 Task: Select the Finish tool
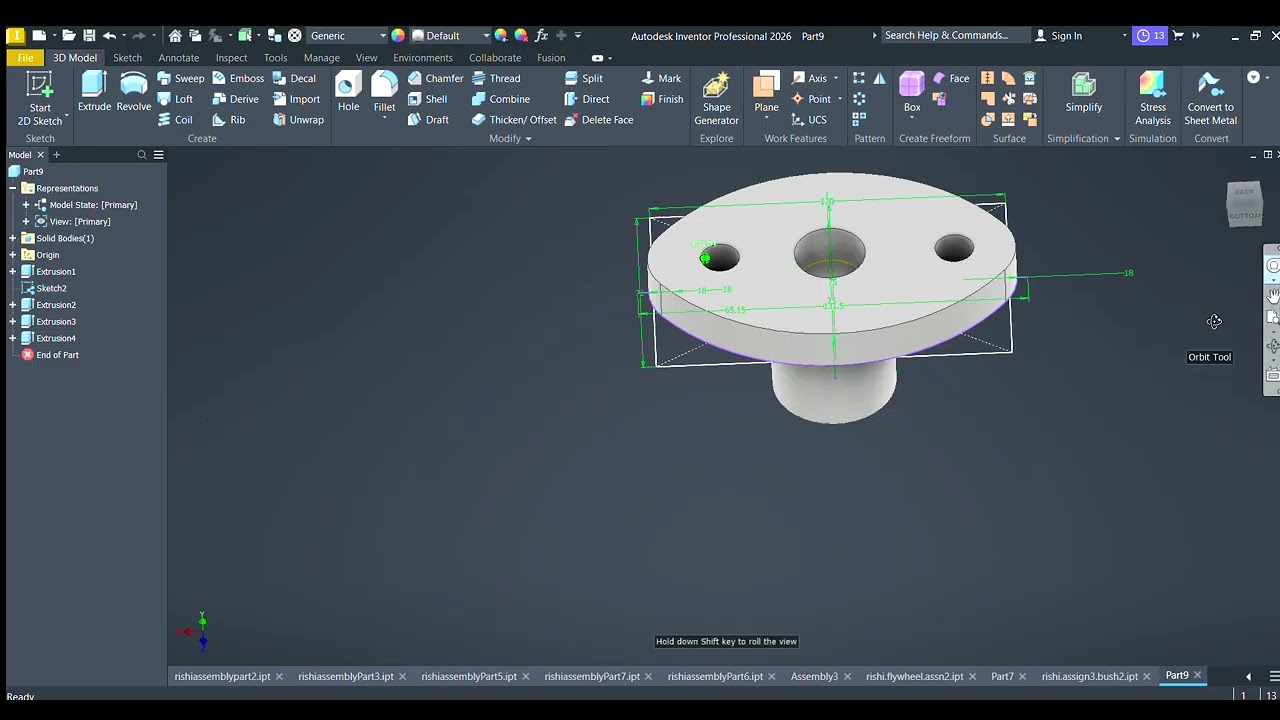tap(662, 99)
